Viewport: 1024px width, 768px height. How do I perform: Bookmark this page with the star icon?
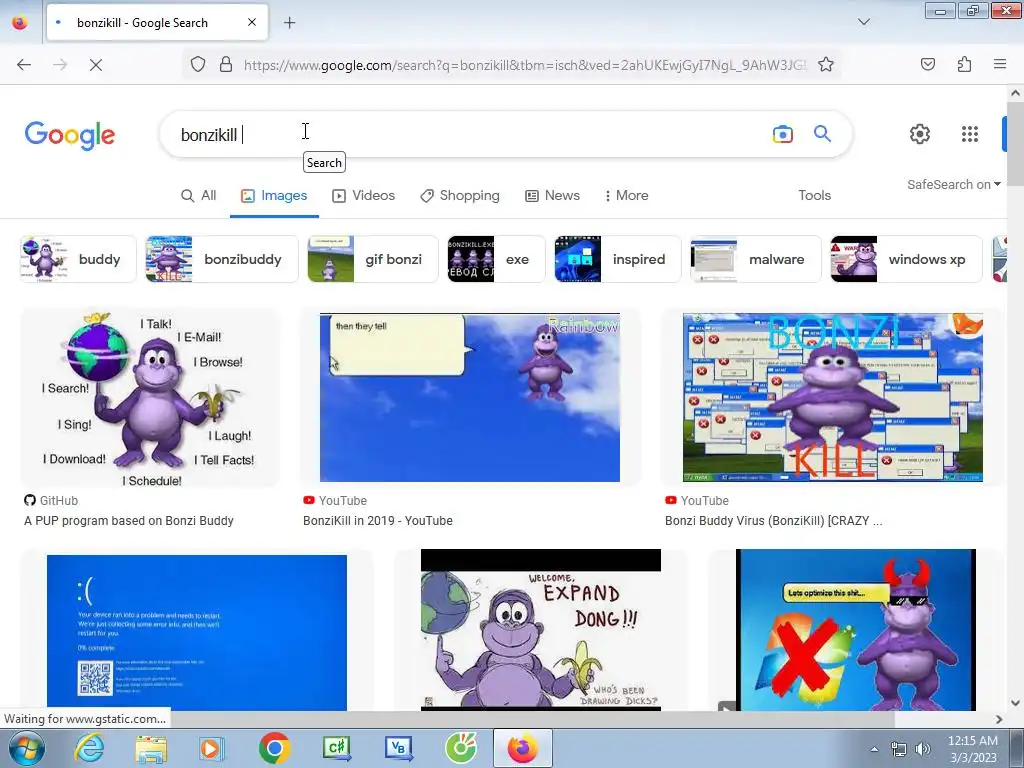825,64
